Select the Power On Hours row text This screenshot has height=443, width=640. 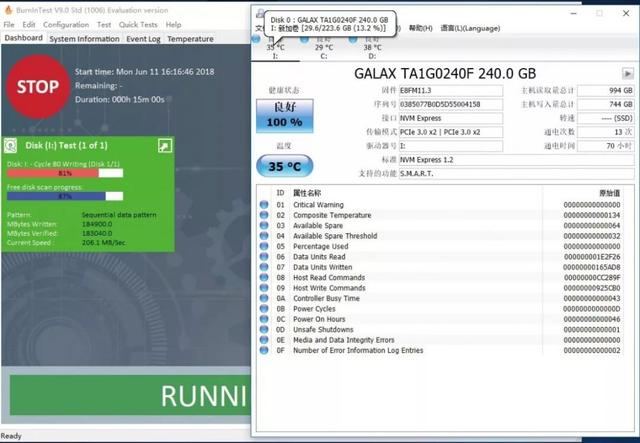tap(319, 319)
